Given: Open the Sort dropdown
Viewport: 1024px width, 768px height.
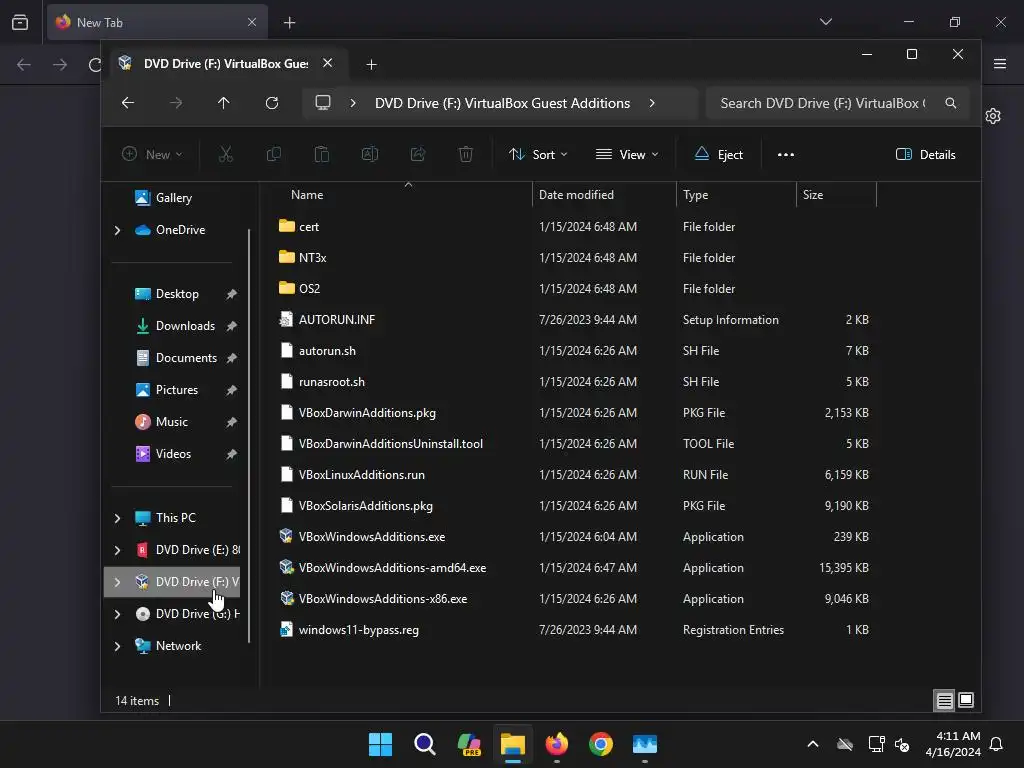Looking at the screenshot, I should point(538,154).
